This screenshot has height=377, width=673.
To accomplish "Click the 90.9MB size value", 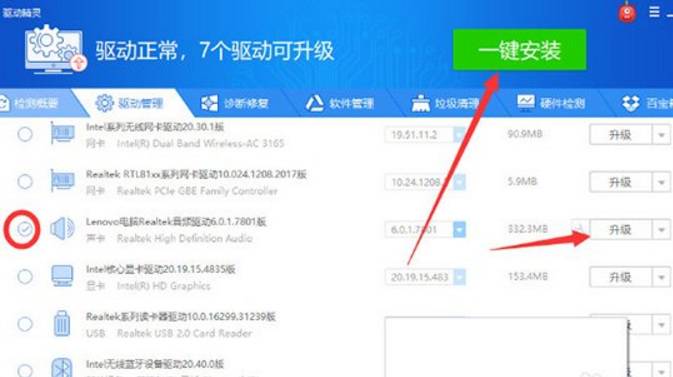I will [x=525, y=134].
